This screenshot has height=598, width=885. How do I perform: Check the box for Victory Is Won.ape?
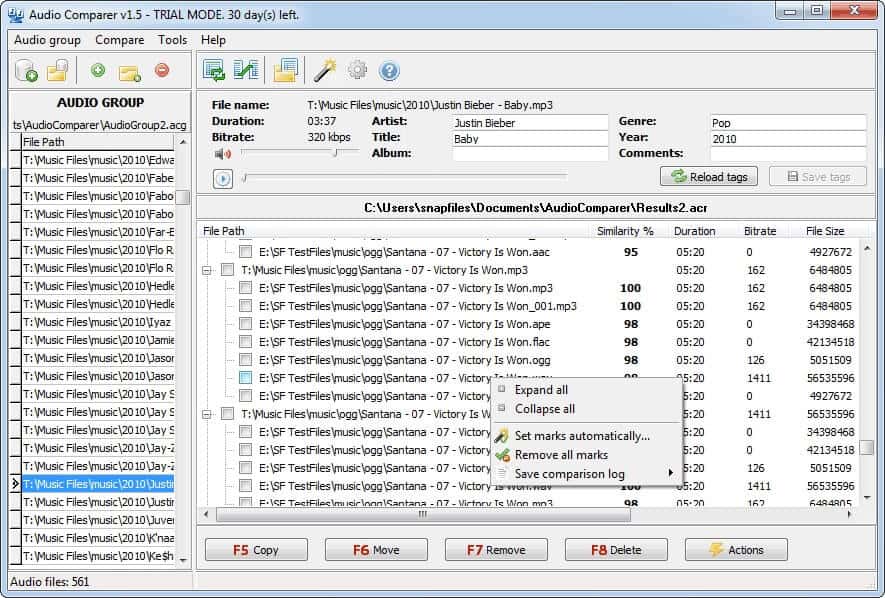[x=245, y=324]
